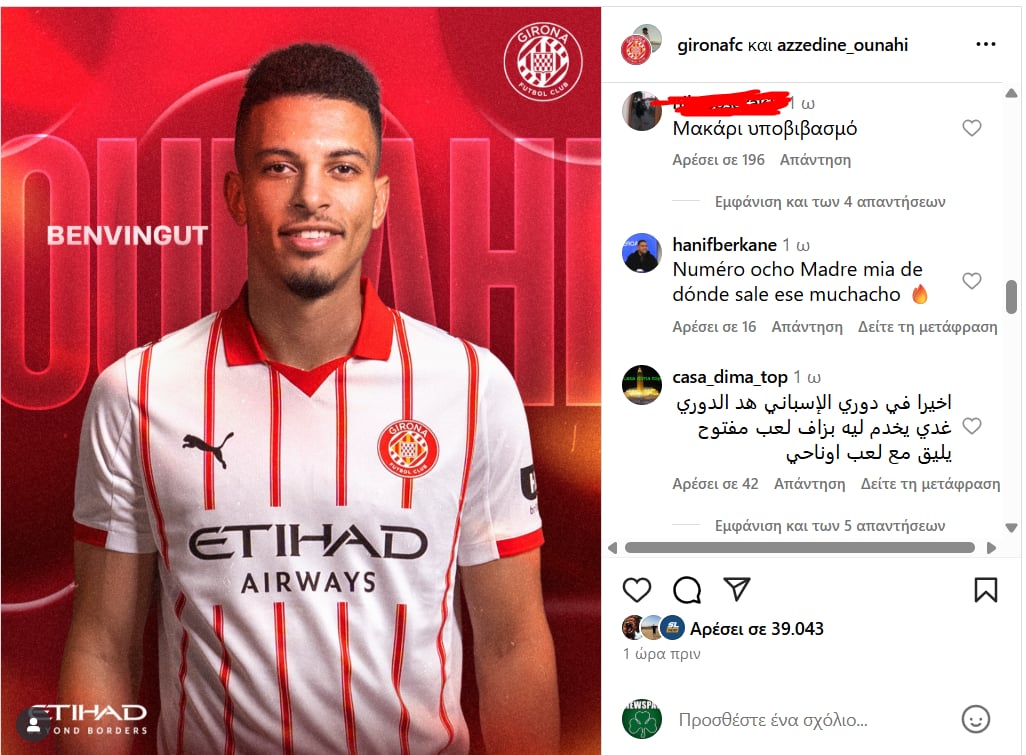The width and height of the screenshot is (1026, 755).
Task: Open the 'Αρέσει σε 39.043' likes list
Action: coord(756,629)
